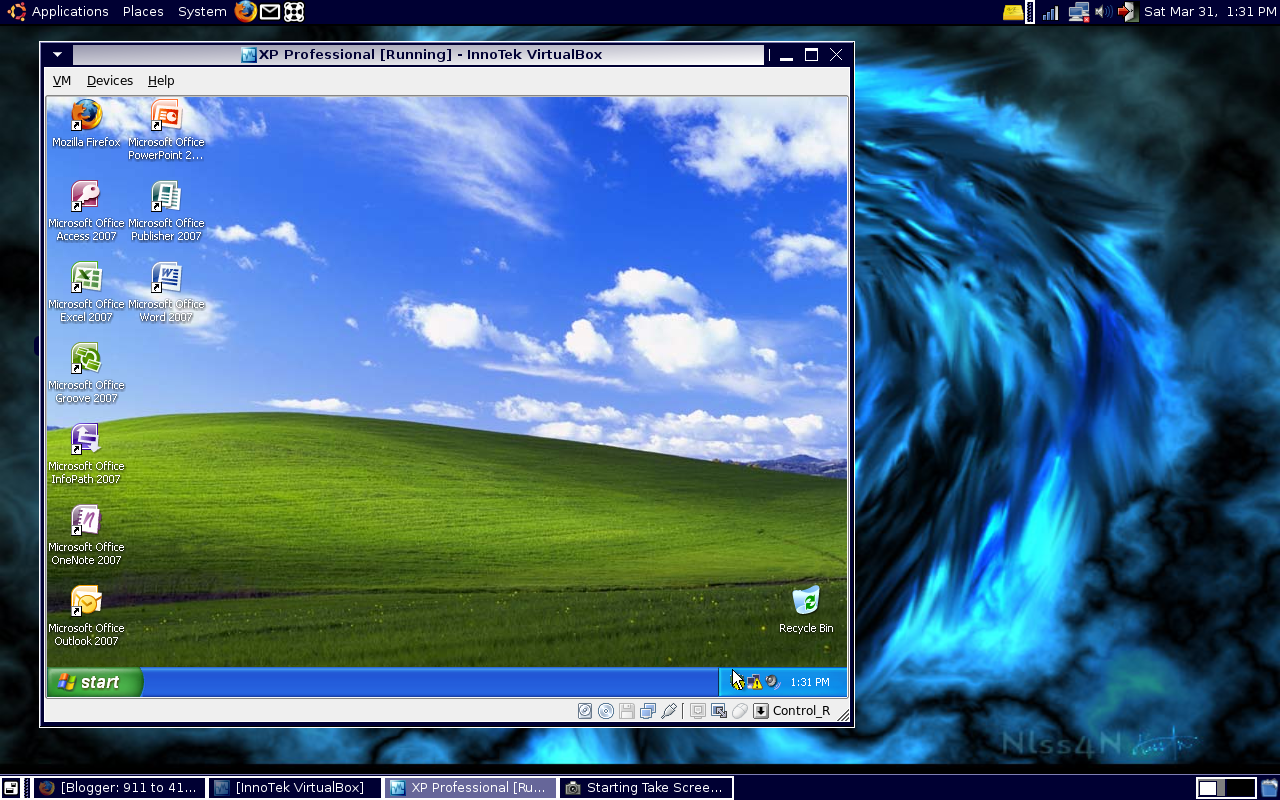Screen dimensions: 1280x800
Task: Click the network adapter indicator in VirtualBox status bar
Action: (x=648, y=711)
